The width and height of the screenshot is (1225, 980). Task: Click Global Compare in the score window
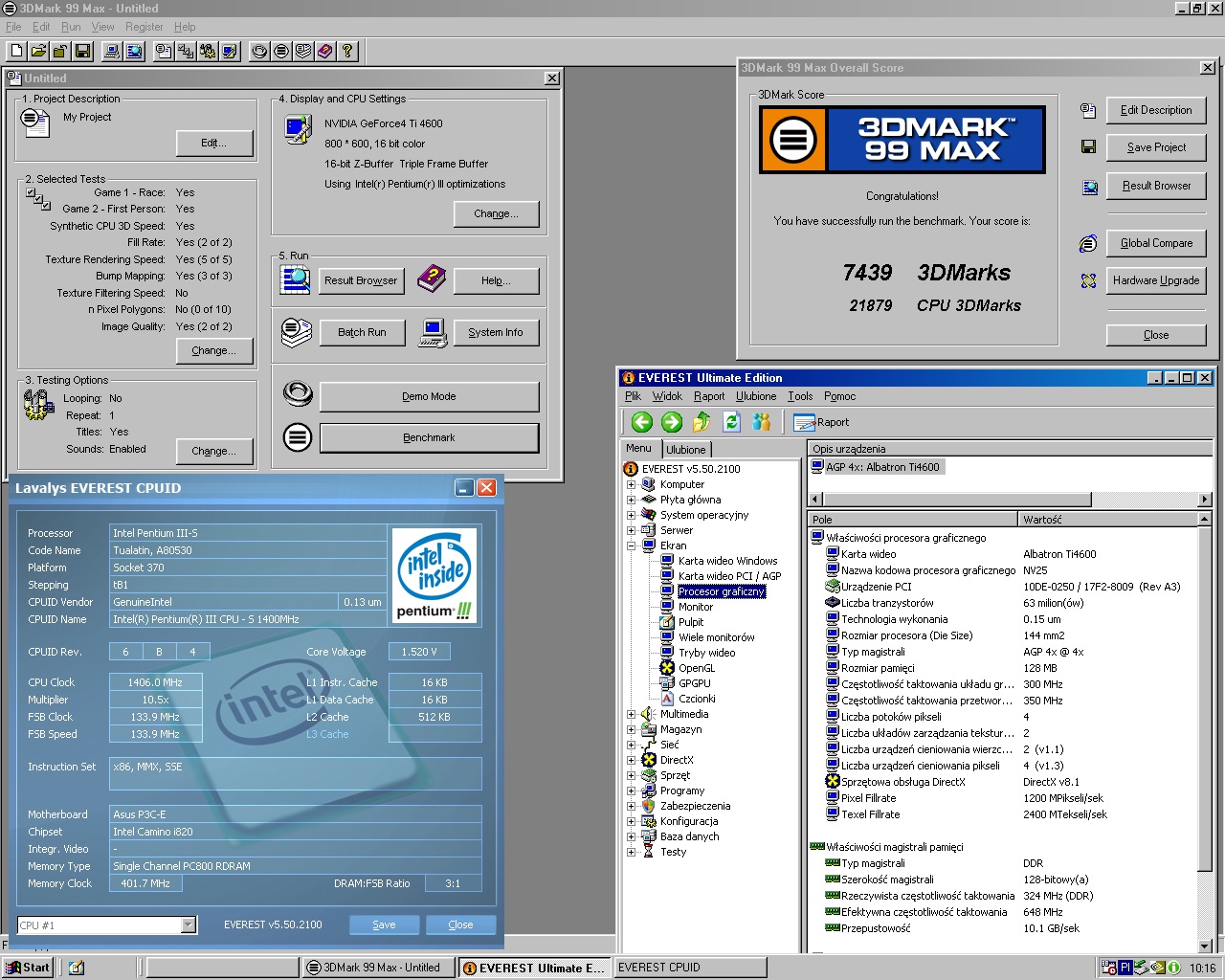click(x=1156, y=243)
